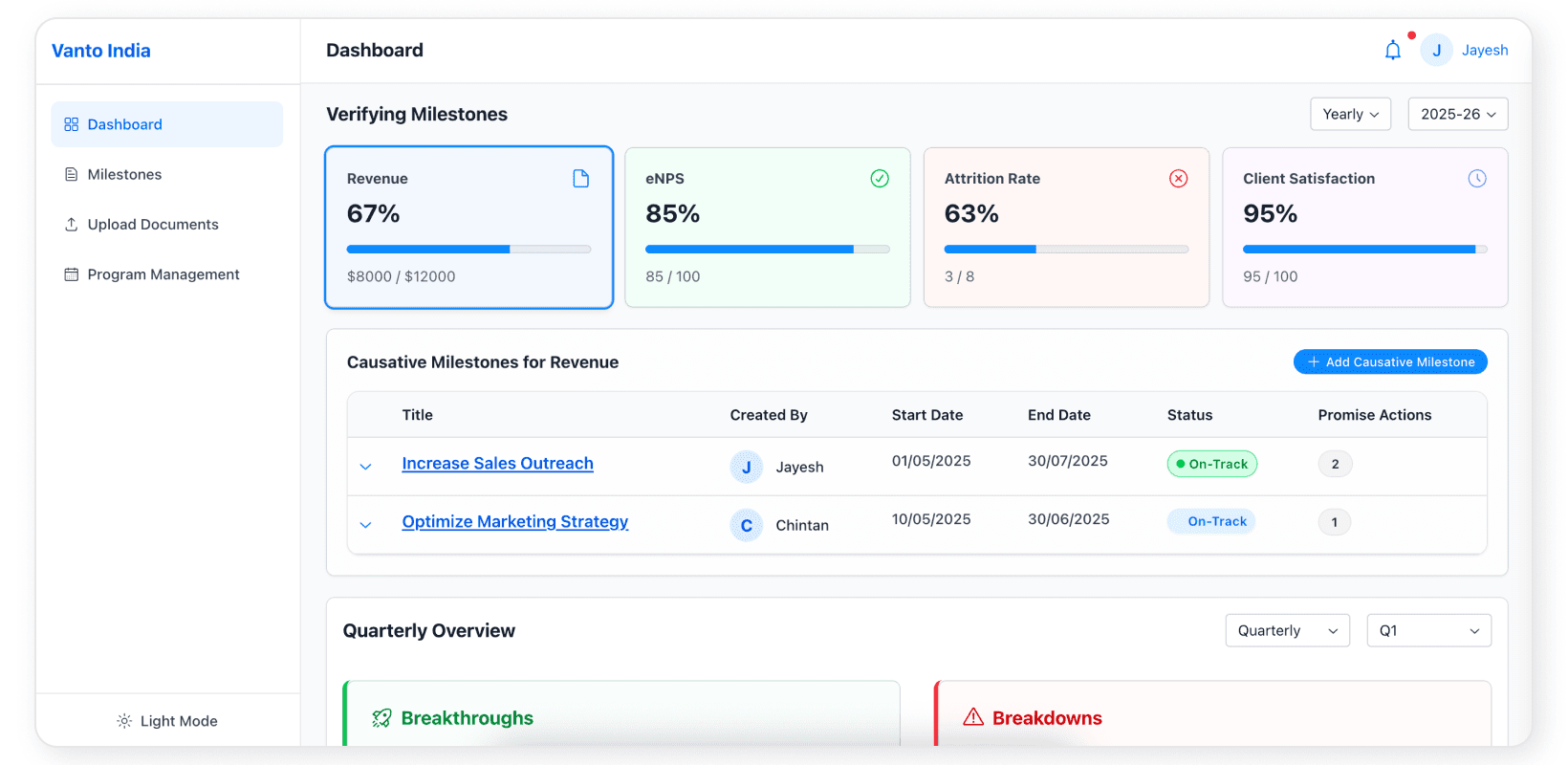This screenshot has height=765, width=1568.
Task: Click the start date 10/05/2025 cell
Action: (931, 519)
